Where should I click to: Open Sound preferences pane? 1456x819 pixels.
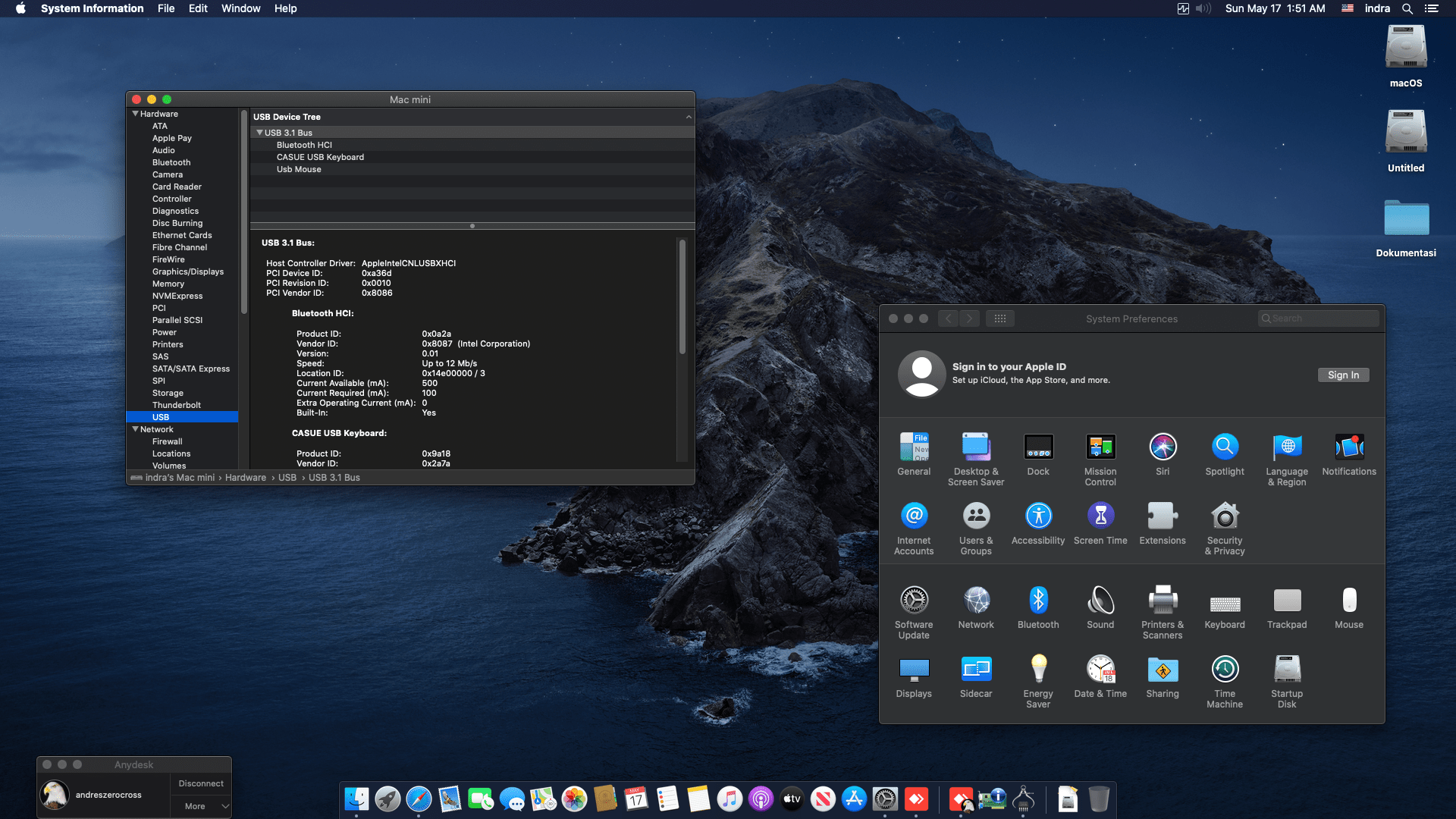pos(1100,607)
